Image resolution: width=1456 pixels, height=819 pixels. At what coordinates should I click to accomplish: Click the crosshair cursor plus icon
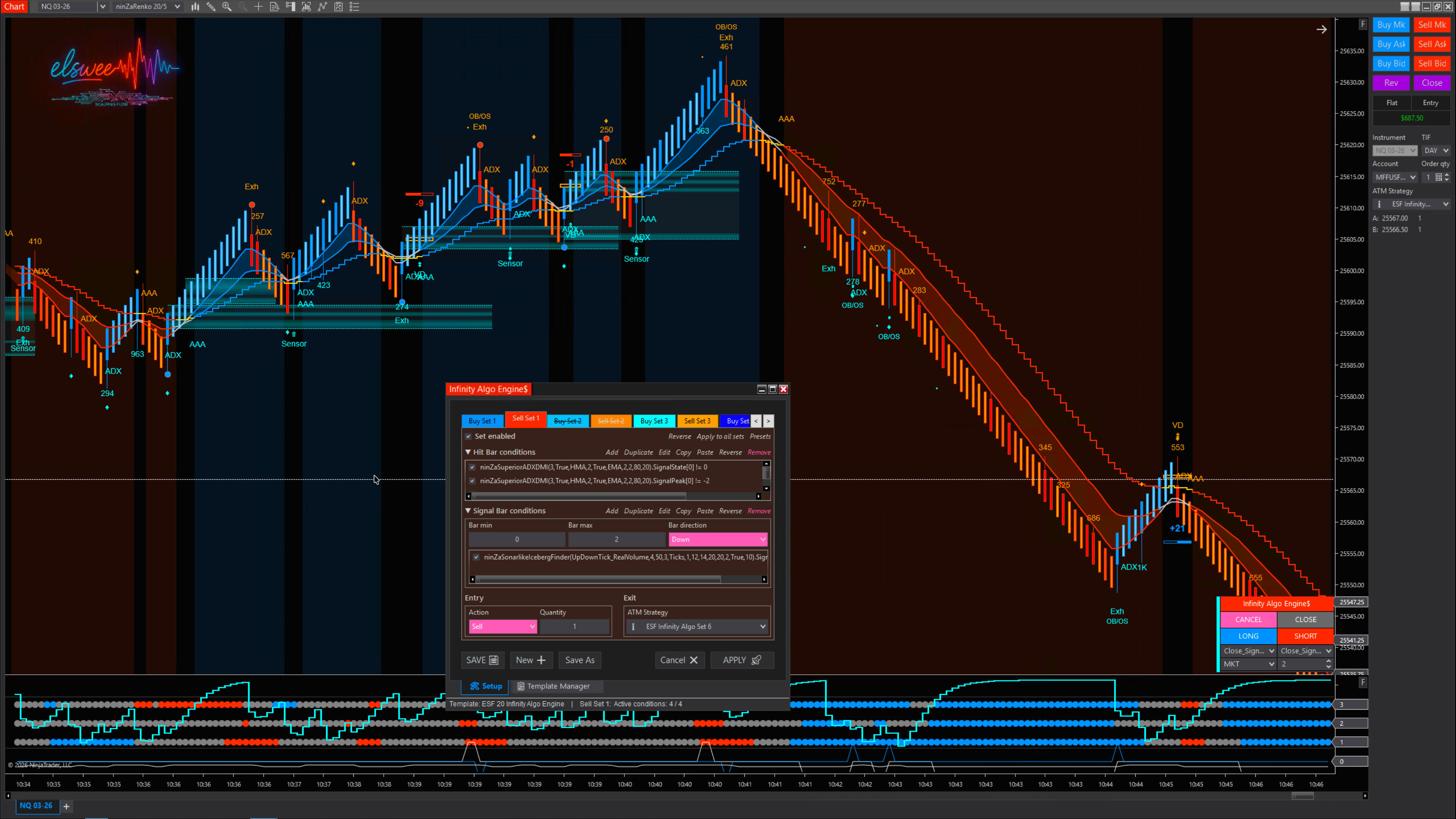258,7
